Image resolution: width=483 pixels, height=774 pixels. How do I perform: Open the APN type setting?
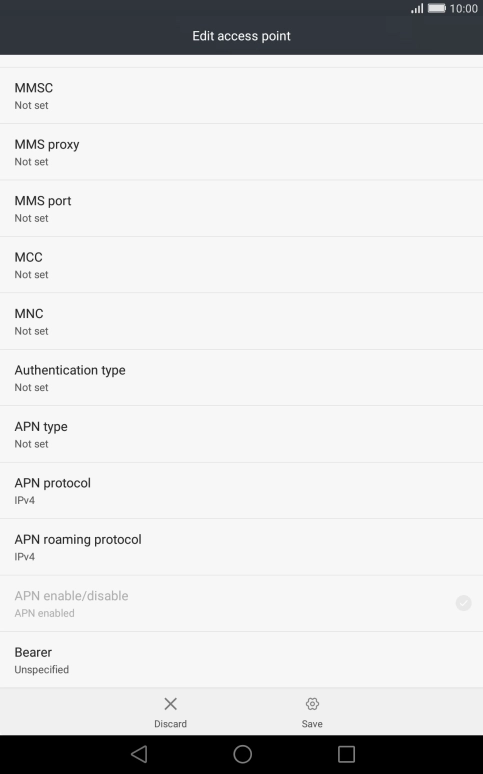point(242,434)
